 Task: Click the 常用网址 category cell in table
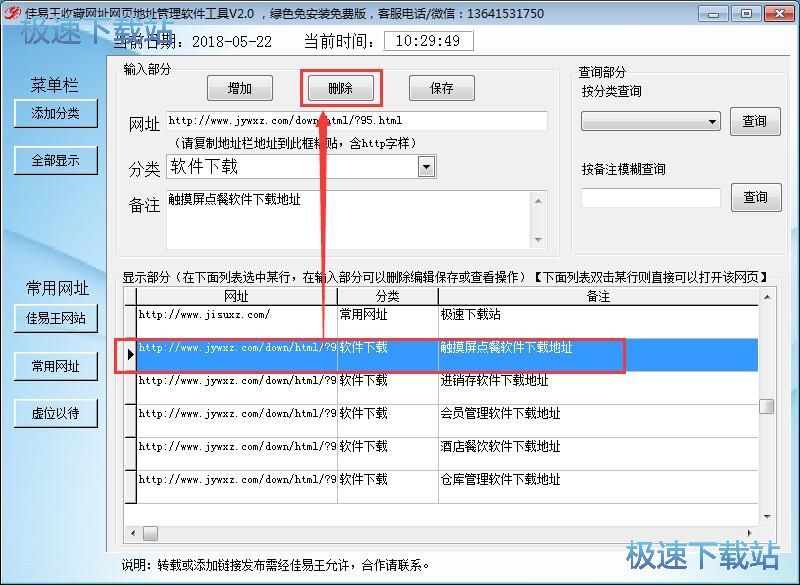(x=388, y=321)
